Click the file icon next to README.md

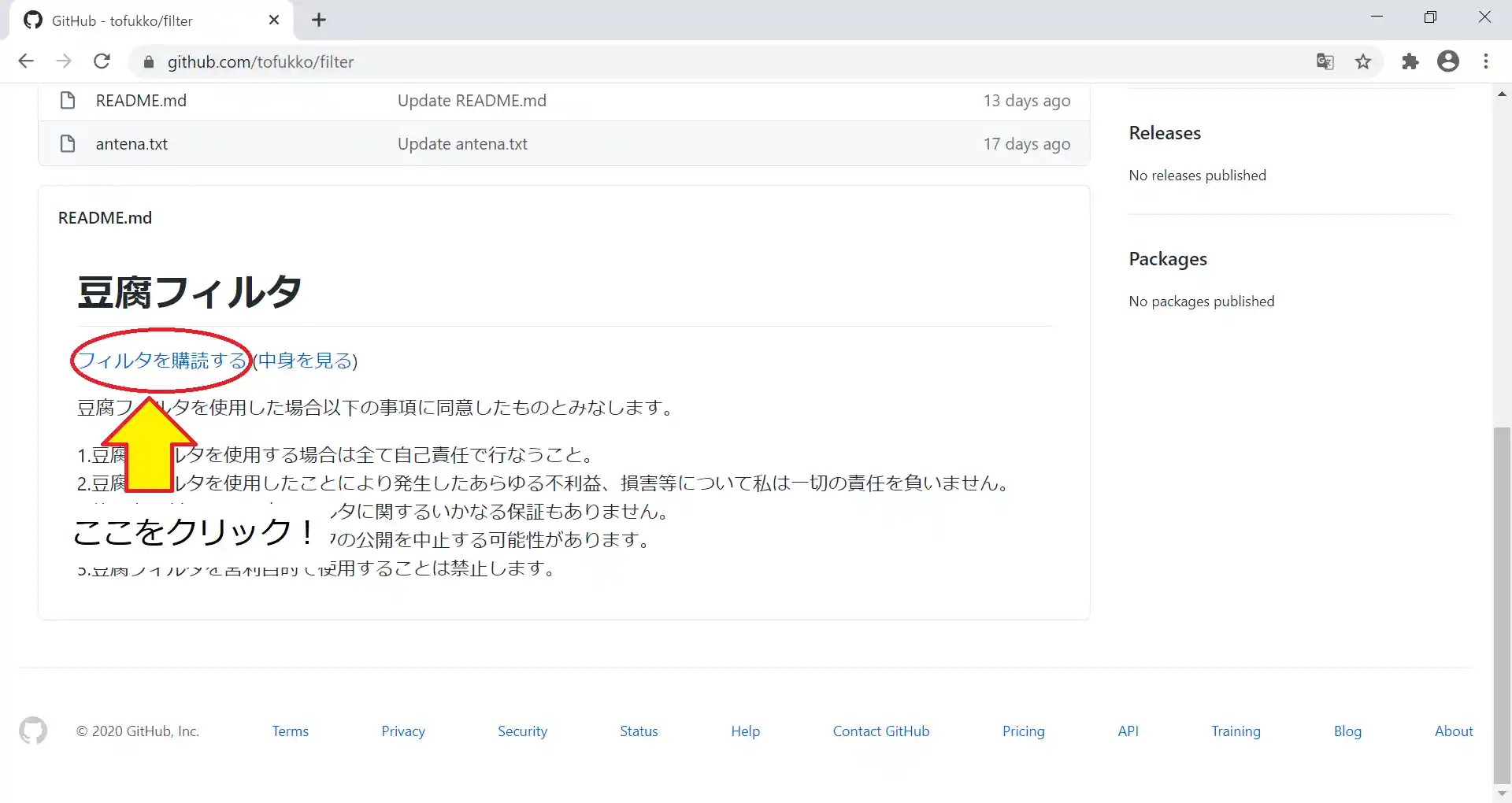(x=68, y=101)
